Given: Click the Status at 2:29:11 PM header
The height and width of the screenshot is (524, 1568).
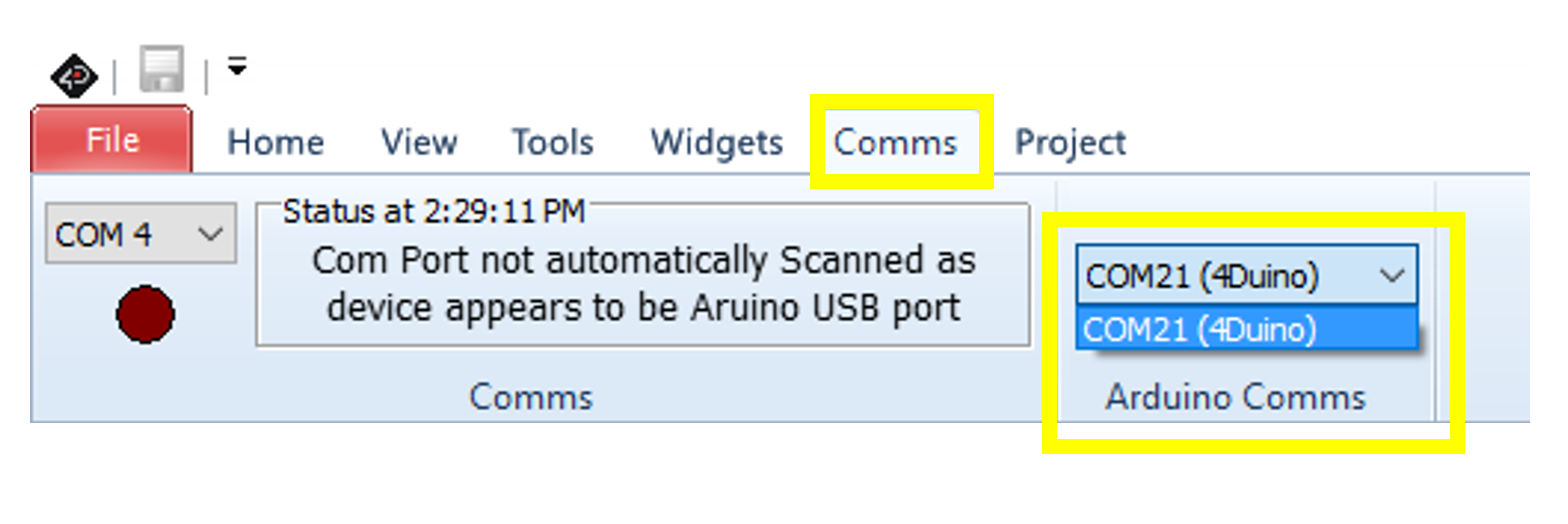Looking at the screenshot, I should (434, 211).
